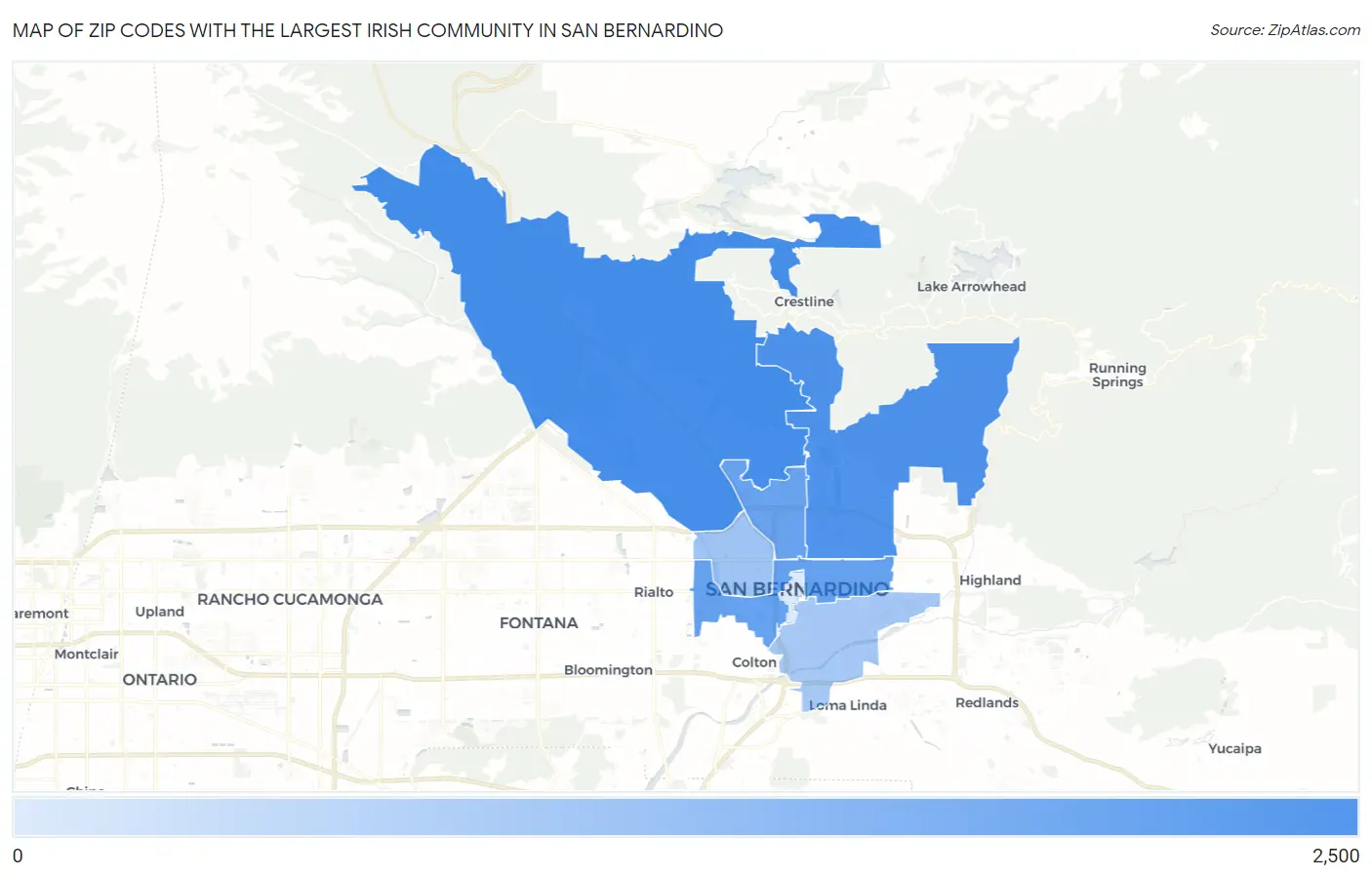Click the map title heading text

point(368,30)
